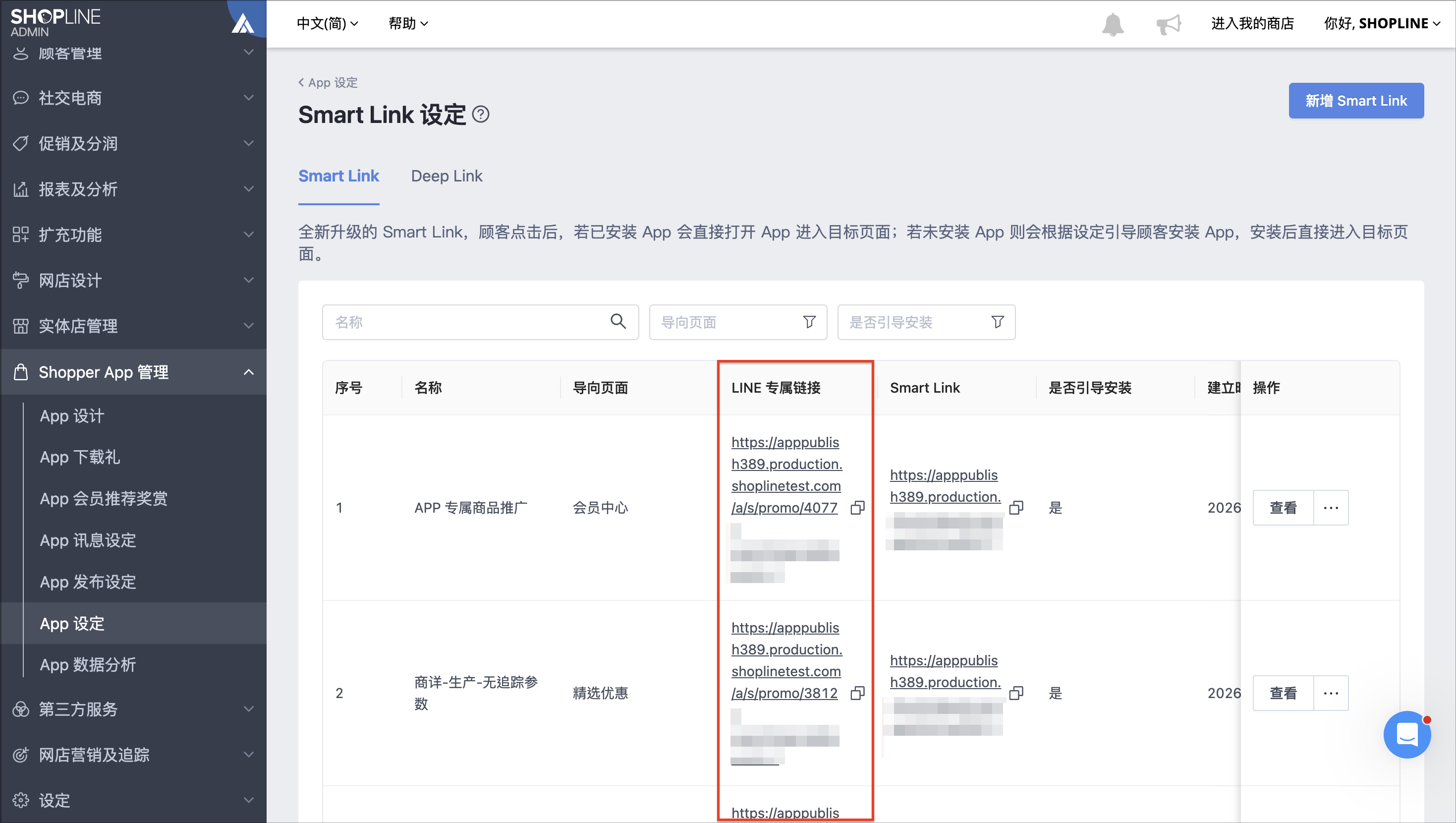Open the 中文(简) language dropdown
Image resolution: width=1456 pixels, height=823 pixels.
pyautogui.click(x=327, y=23)
